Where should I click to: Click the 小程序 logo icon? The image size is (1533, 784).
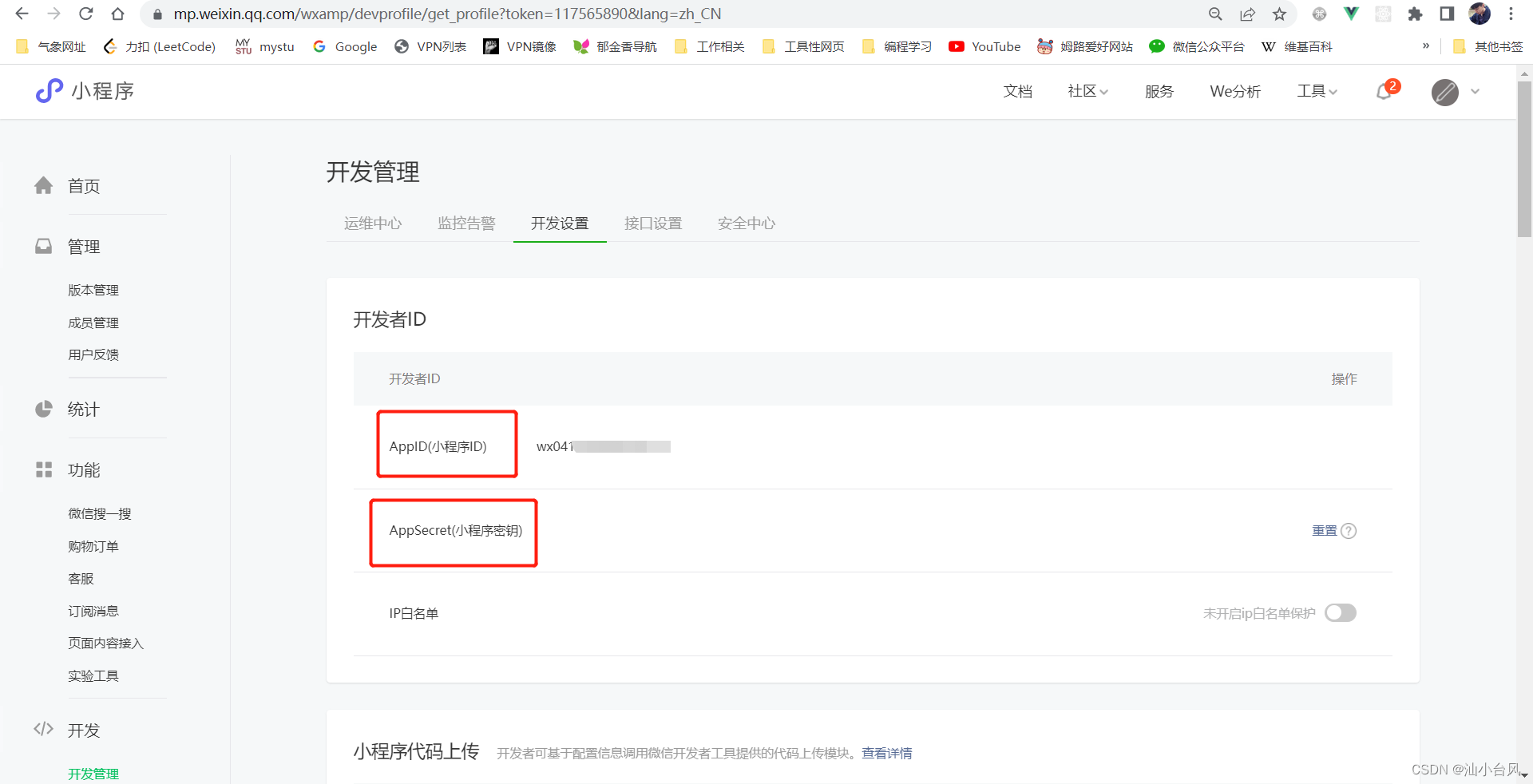coord(48,90)
